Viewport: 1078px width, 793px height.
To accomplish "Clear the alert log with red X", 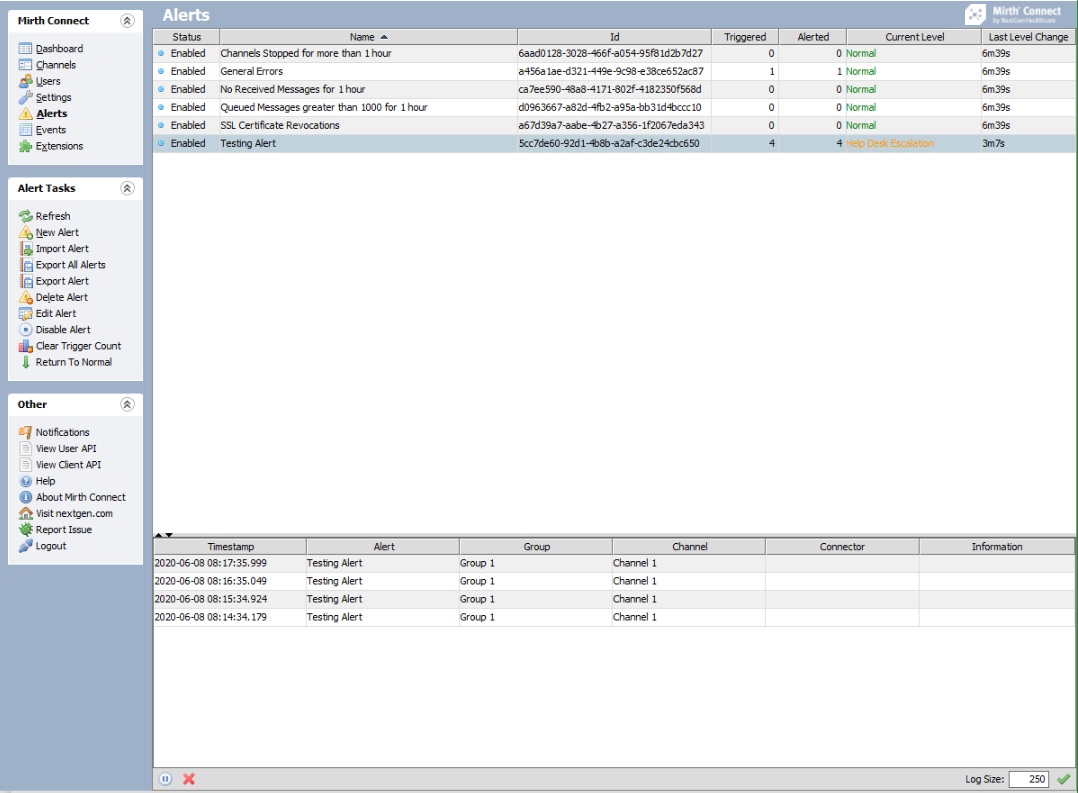I will point(189,779).
